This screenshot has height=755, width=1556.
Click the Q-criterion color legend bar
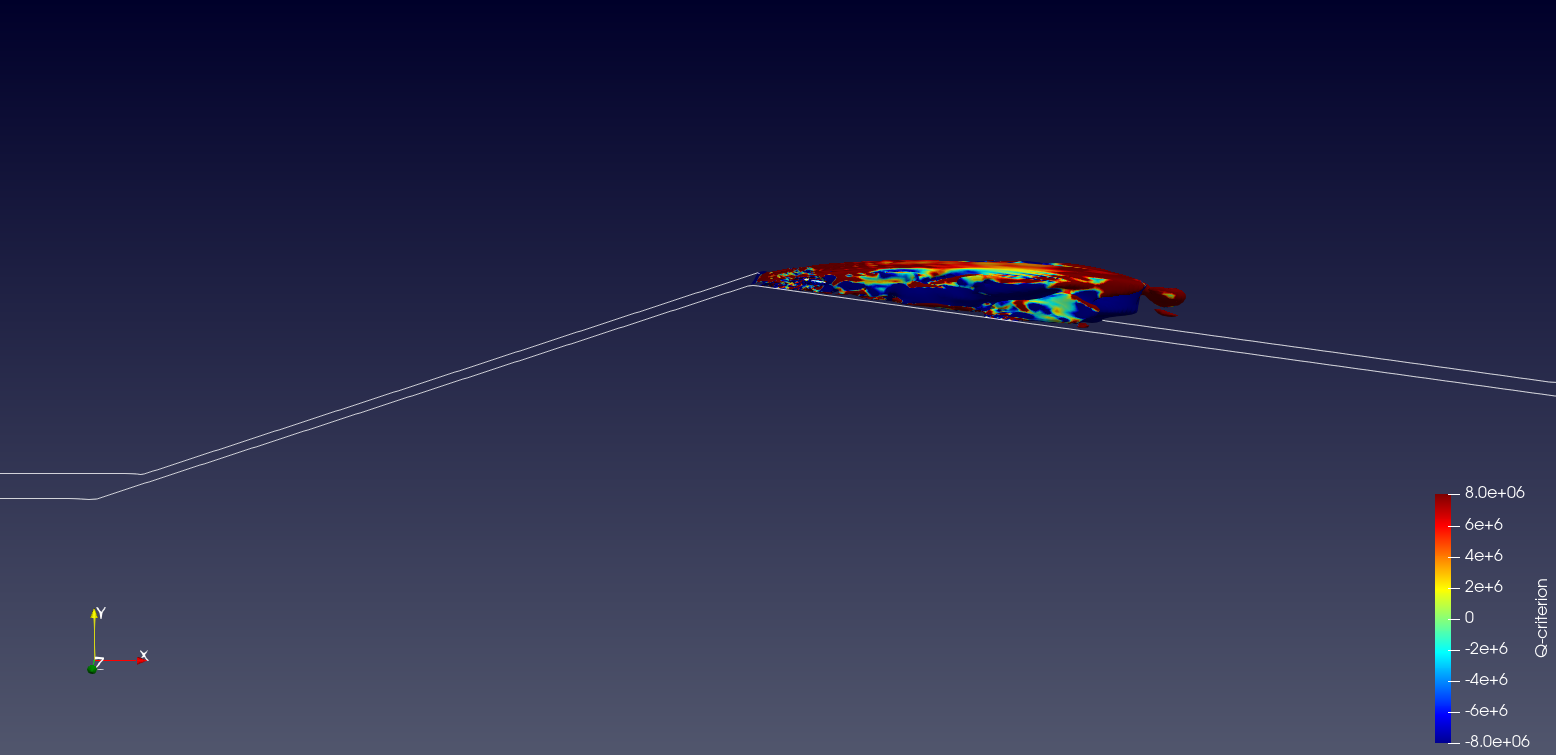1441,617
